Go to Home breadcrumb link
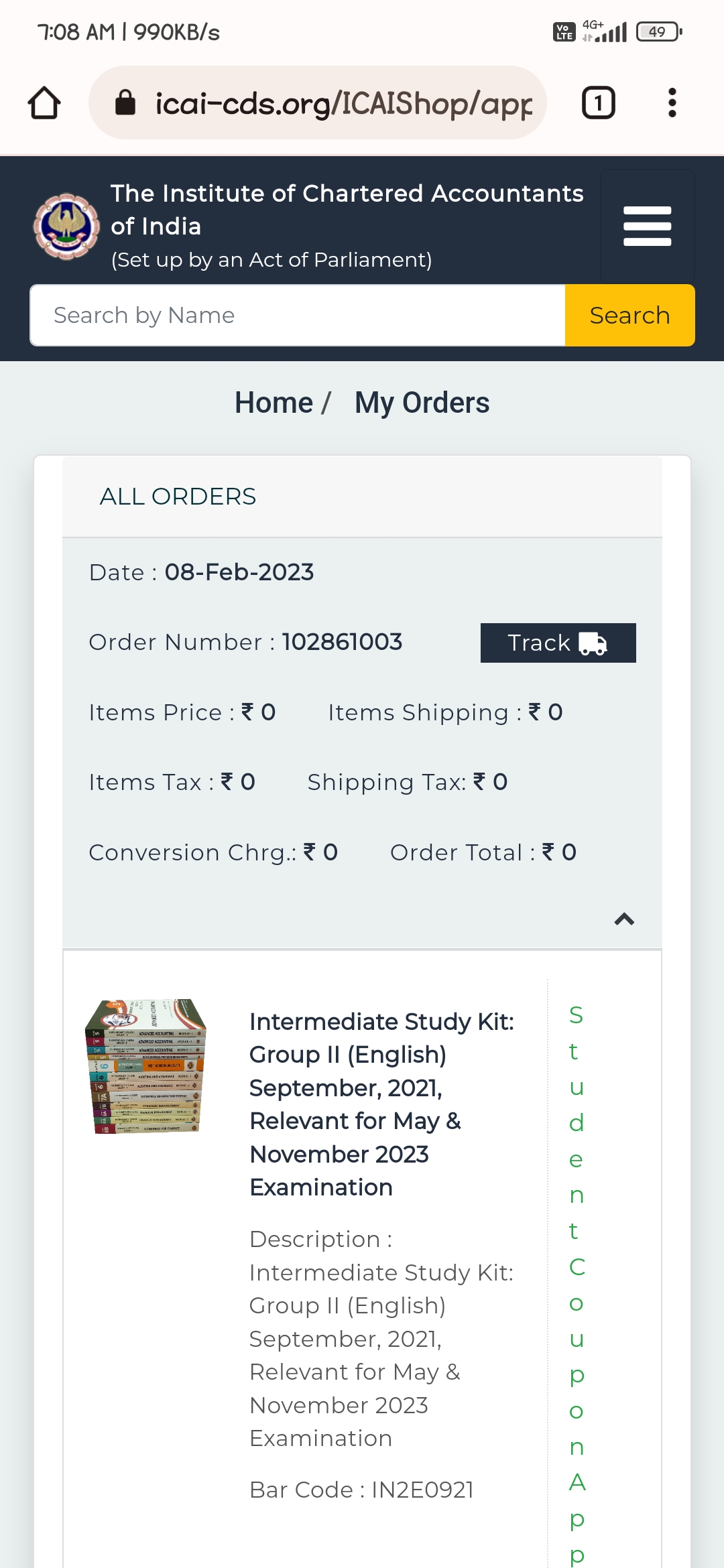Screen dimensions: 724x1568 click(274, 403)
